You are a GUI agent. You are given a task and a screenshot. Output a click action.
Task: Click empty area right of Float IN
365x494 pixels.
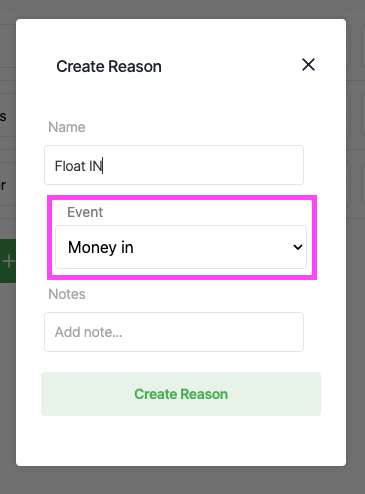203,165
